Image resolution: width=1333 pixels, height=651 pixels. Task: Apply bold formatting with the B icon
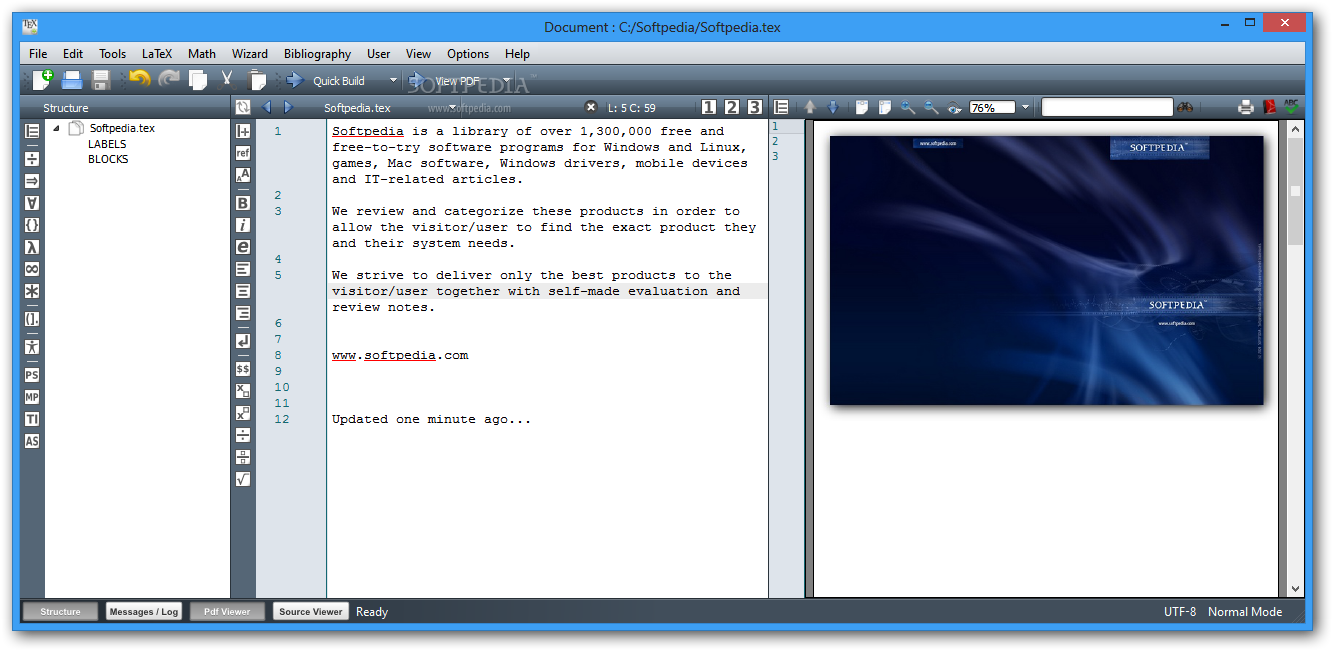coord(243,203)
